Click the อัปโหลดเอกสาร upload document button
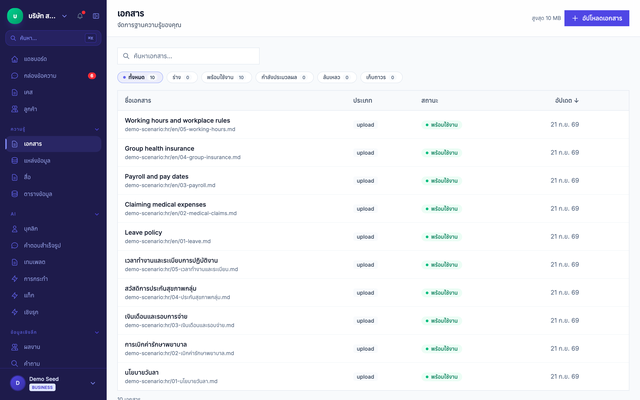 [x=596, y=18]
